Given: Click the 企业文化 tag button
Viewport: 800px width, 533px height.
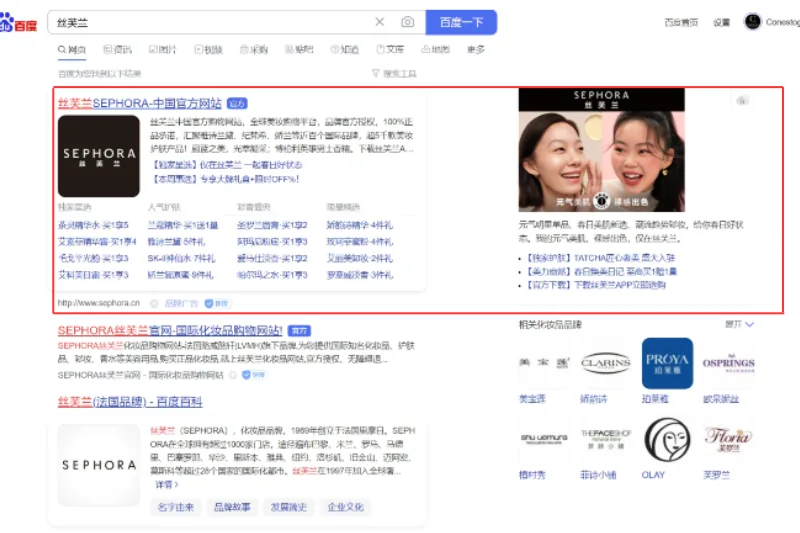Looking at the screenshot, I should coord(345,507).
